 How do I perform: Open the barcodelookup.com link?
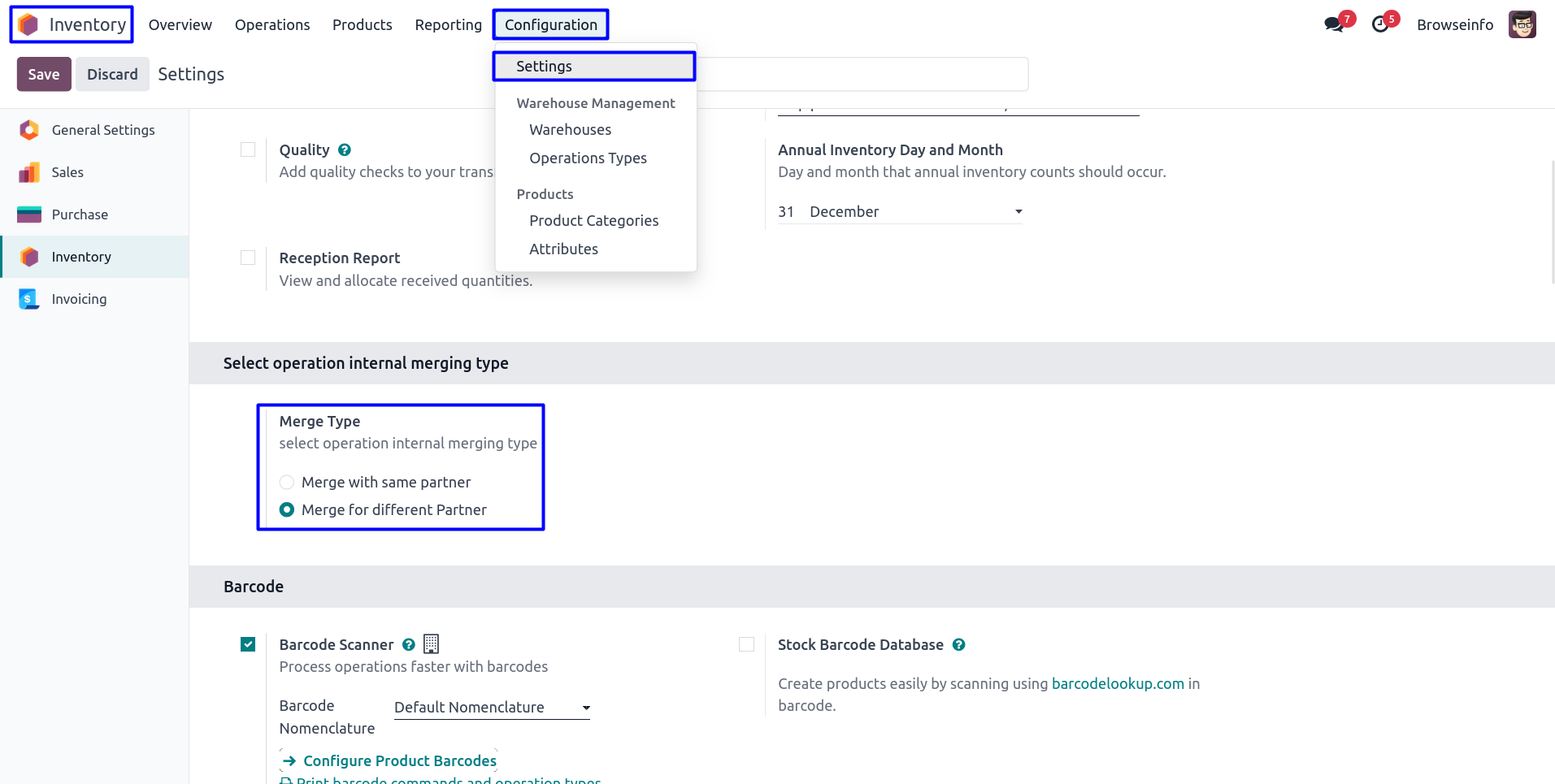pos(1118,684)
